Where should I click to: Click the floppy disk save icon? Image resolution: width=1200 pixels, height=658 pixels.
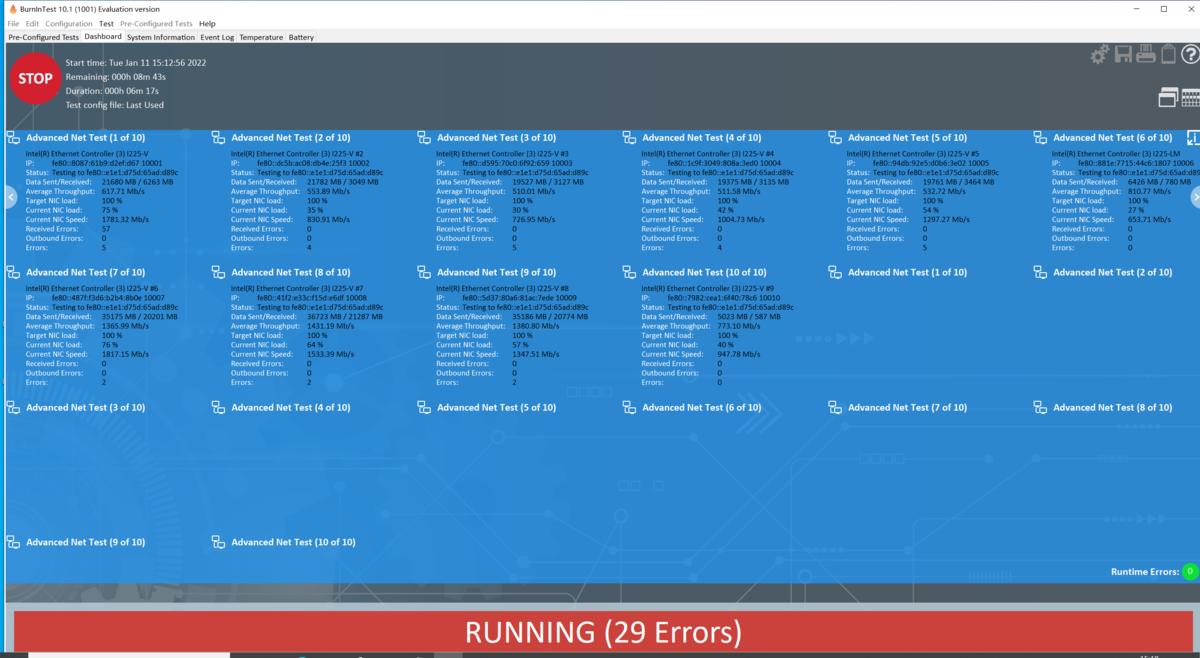pos(1124,54)
